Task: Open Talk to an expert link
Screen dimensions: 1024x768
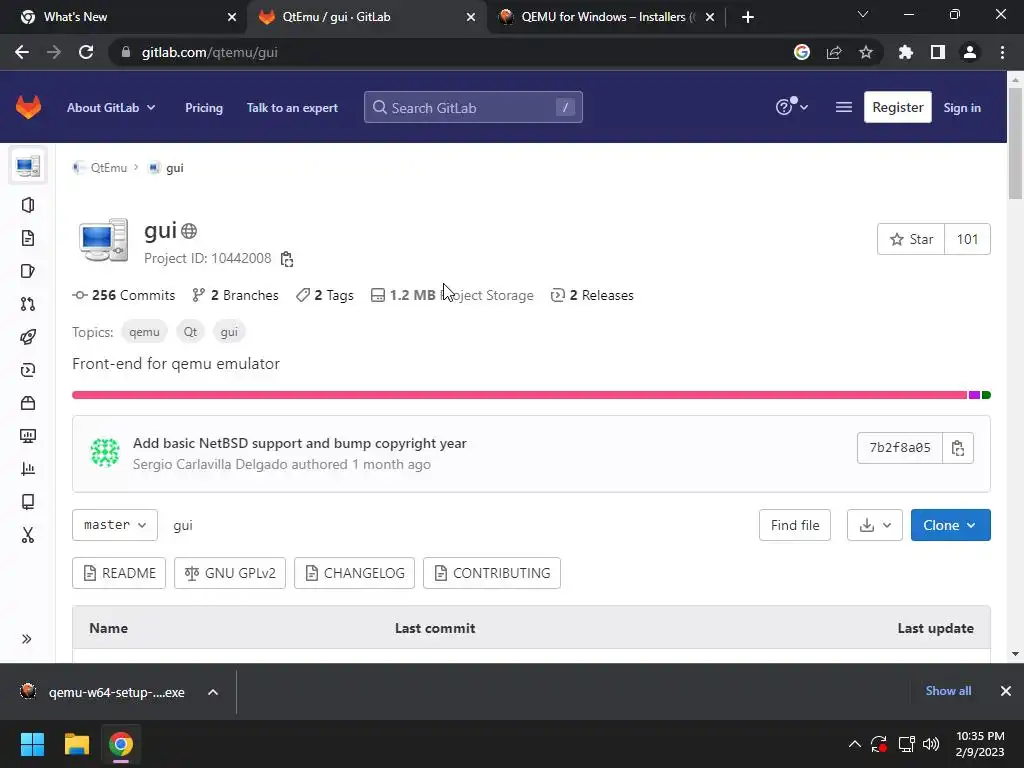Action: click(x=292, y=108)
